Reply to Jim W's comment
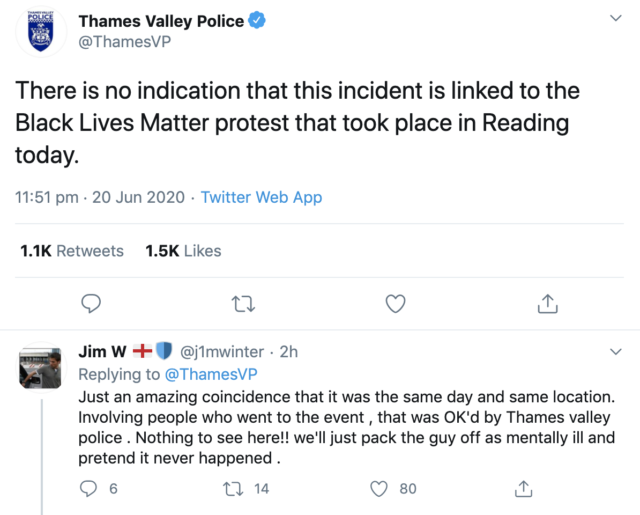 click(90, 489)
